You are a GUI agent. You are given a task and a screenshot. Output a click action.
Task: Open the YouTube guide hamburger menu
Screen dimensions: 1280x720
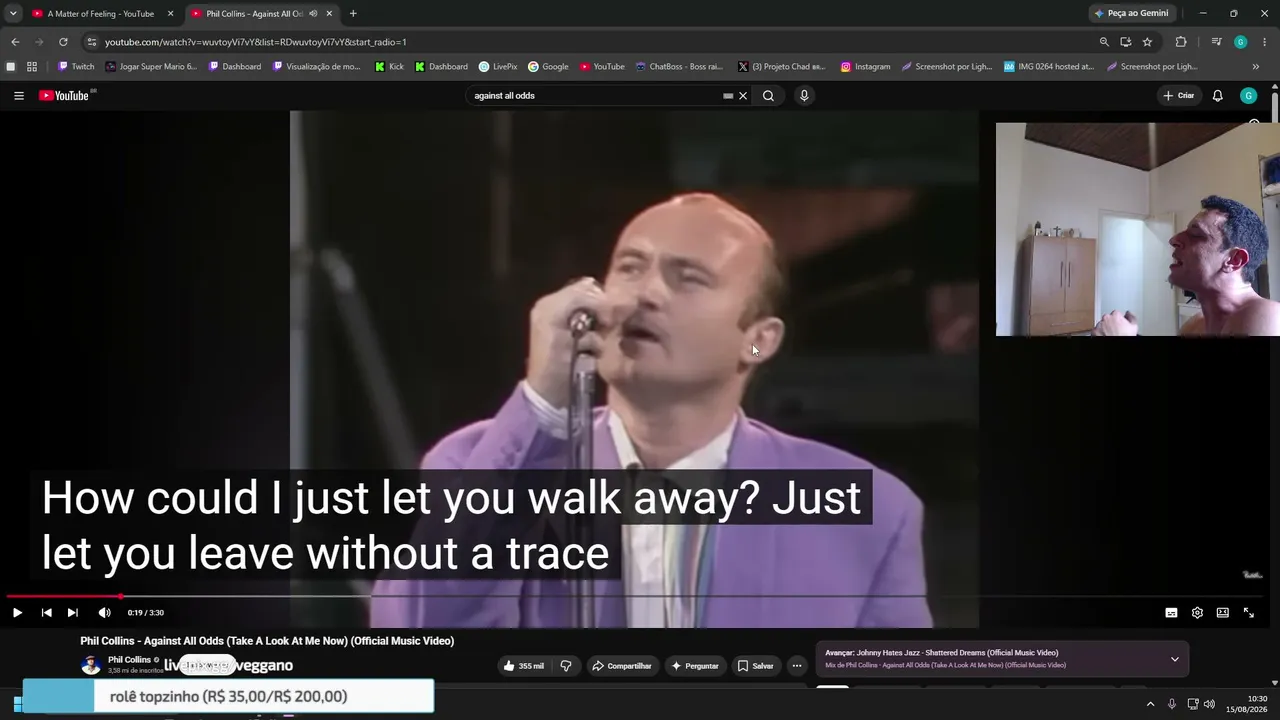[x=19, y=96]
